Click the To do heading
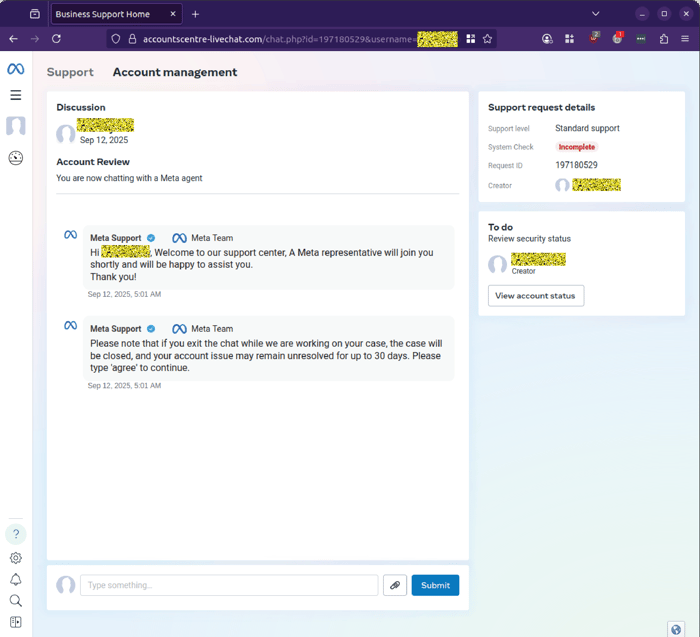Image resolution: width=700 pixels, height=637 pixels. (x=500, y=227)
